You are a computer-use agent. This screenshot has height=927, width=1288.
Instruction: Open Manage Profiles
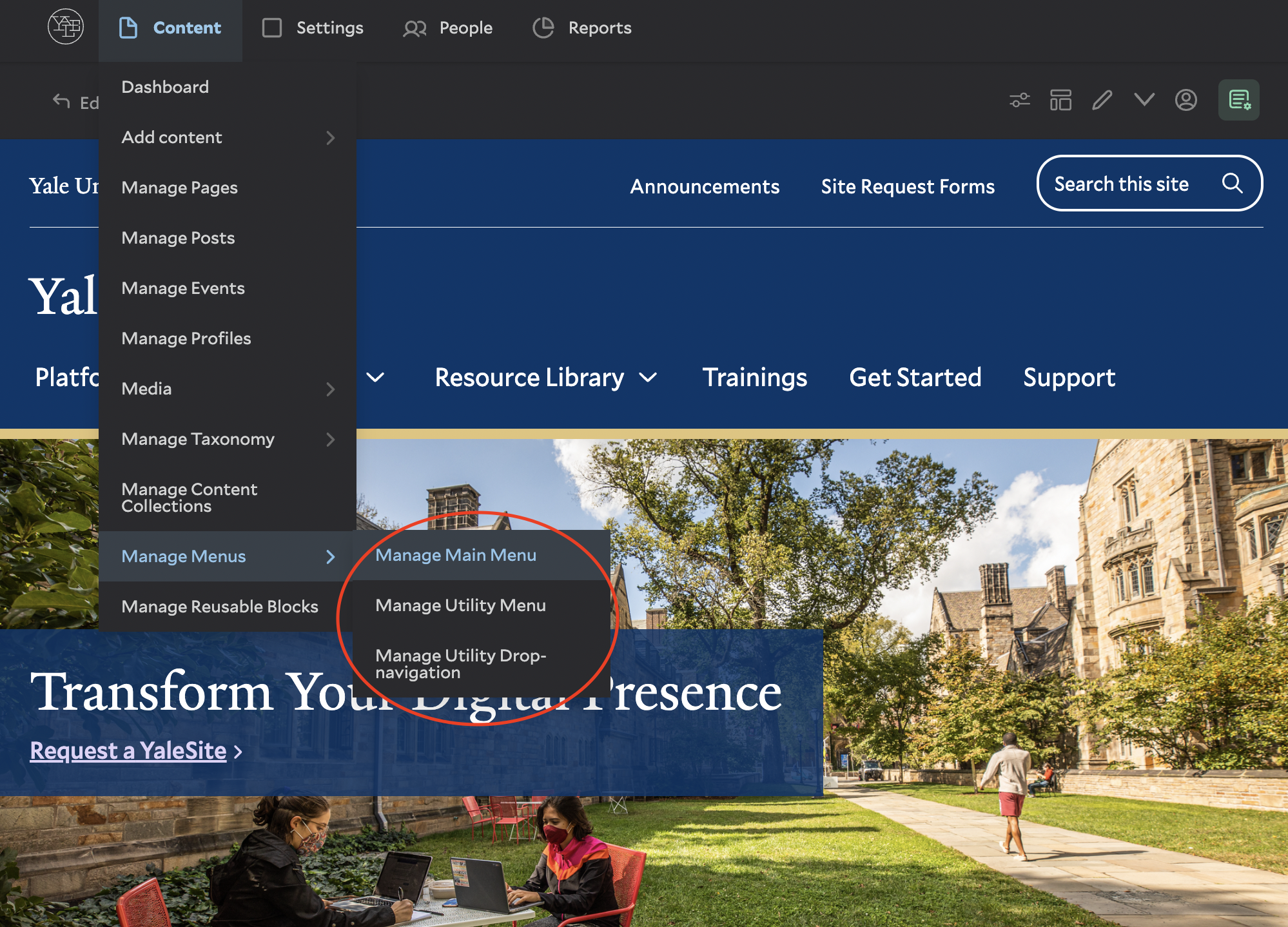[228, 338]
